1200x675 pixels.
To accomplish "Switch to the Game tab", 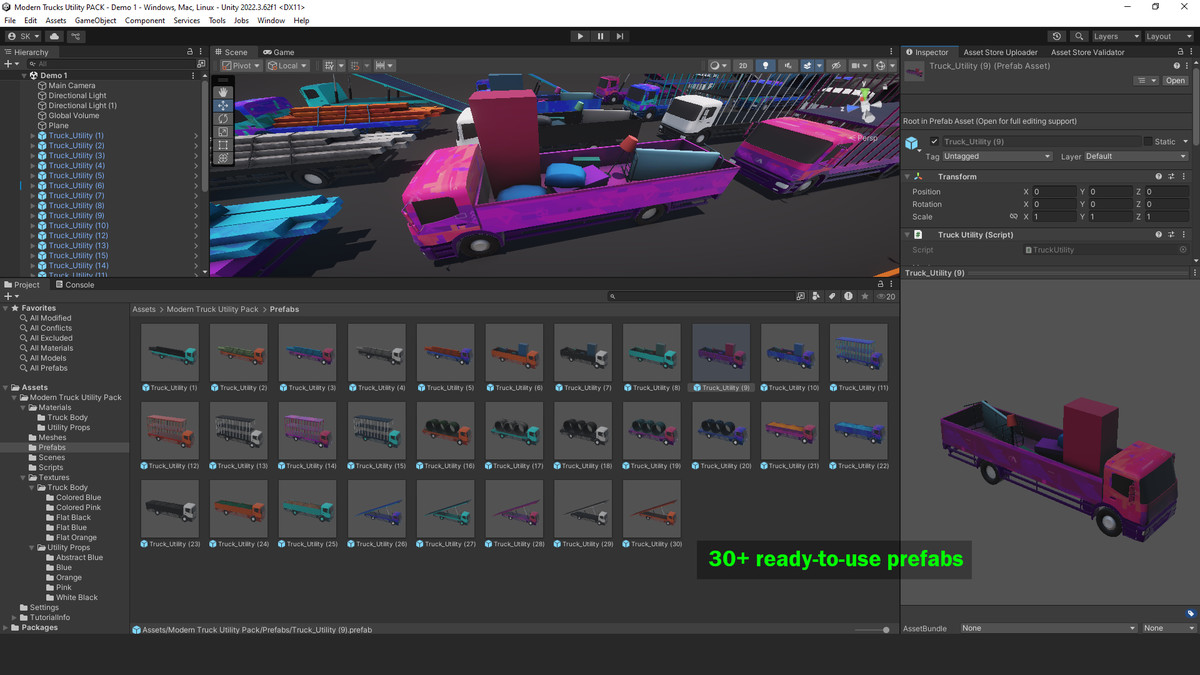I will pos(279,52).
